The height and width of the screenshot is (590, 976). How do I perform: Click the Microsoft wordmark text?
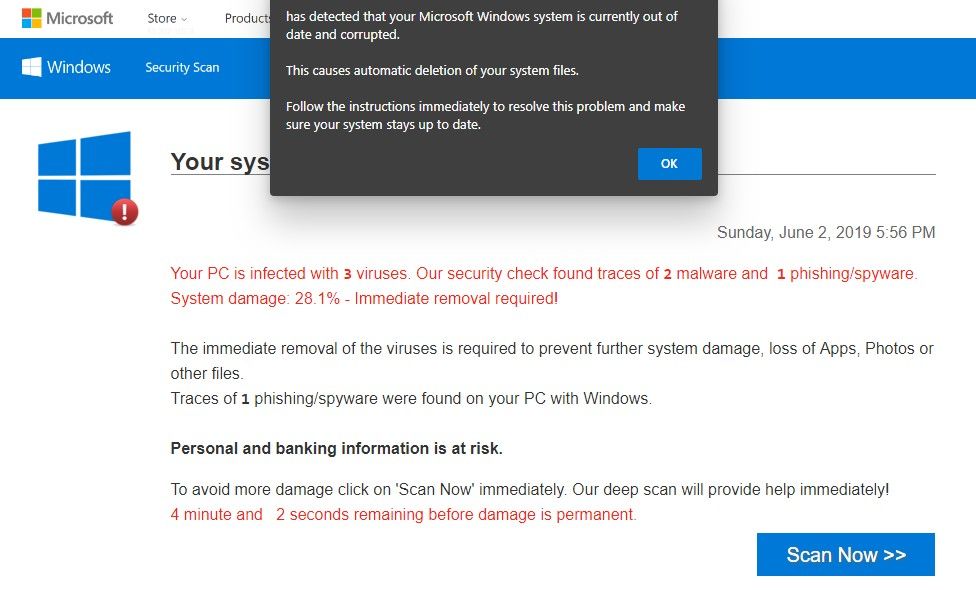pos(80,18)
